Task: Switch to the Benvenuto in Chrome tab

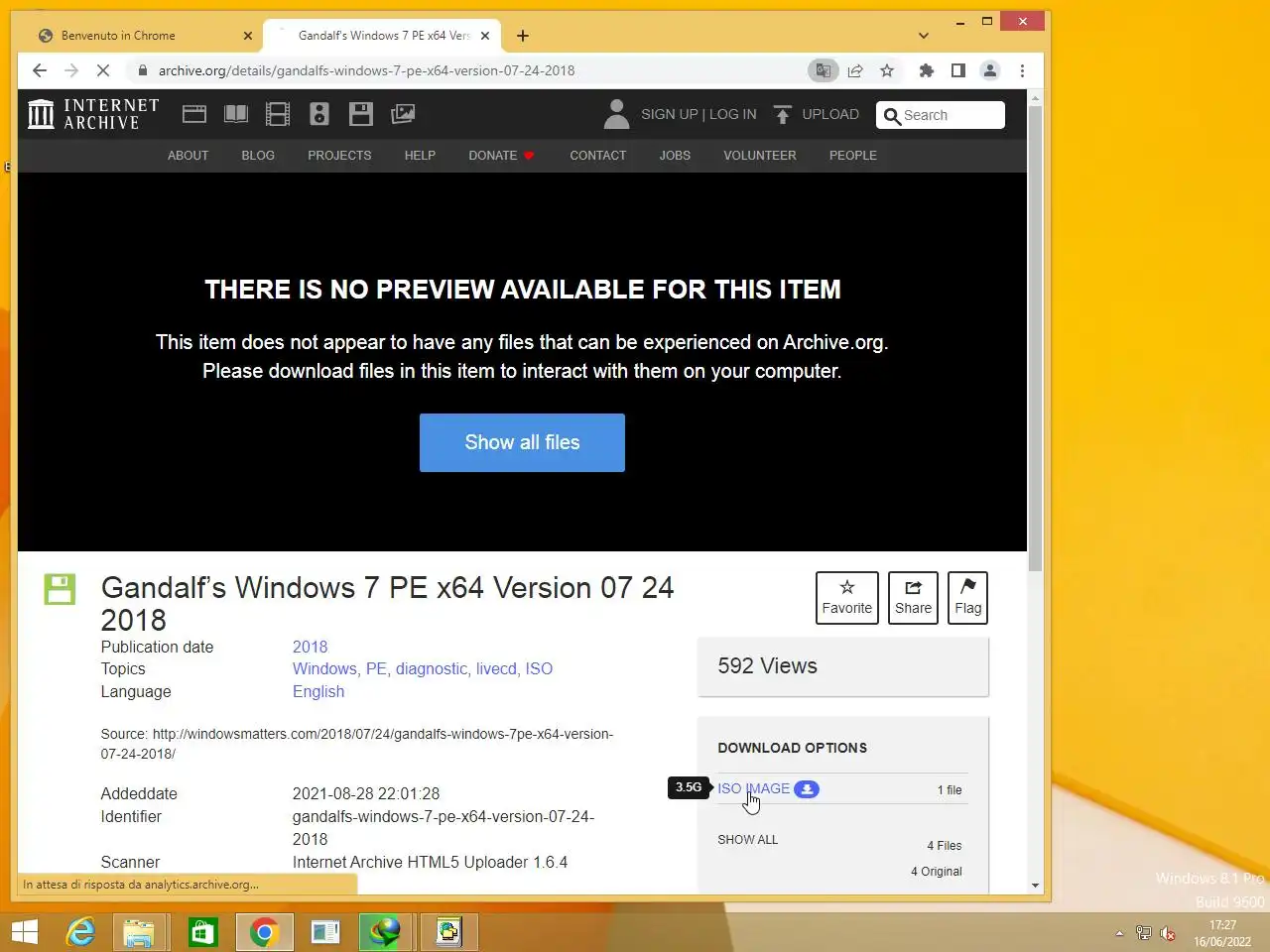Action: click(x=145, y=36)
